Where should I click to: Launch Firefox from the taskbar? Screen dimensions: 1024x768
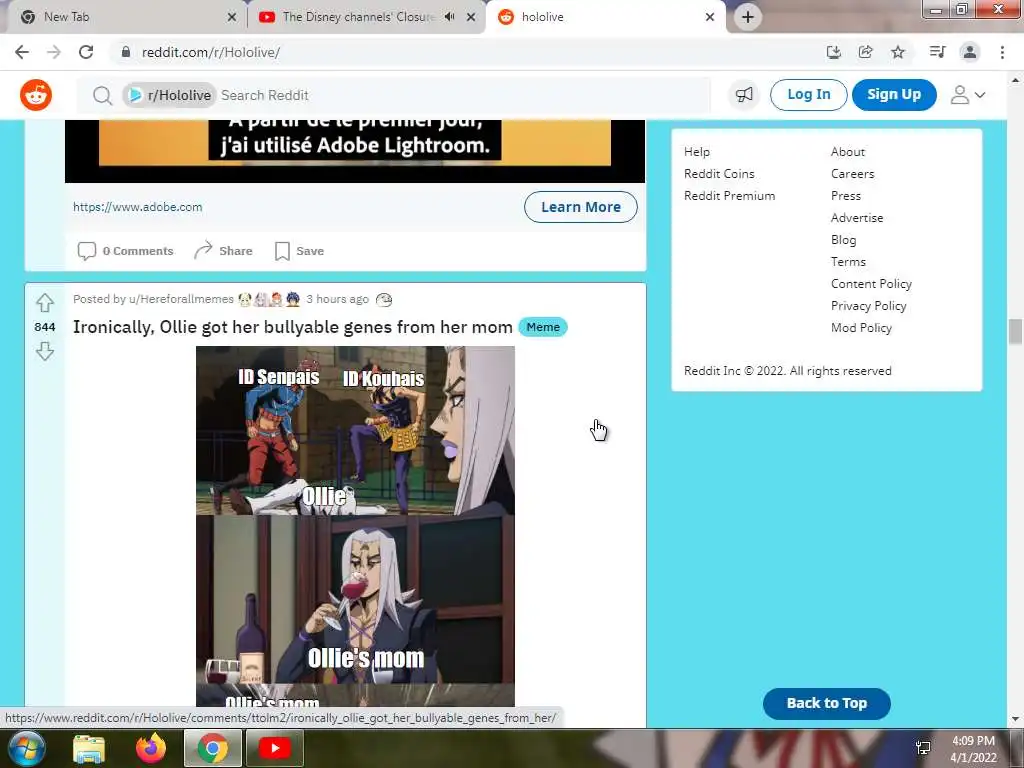pos(151,748)
